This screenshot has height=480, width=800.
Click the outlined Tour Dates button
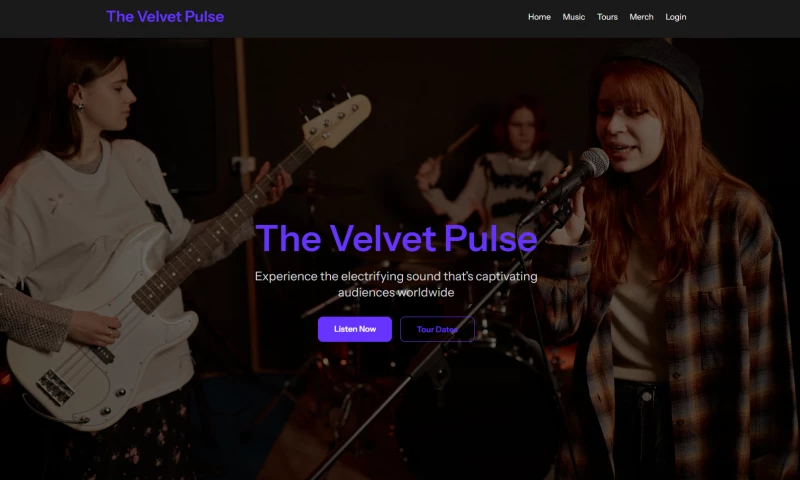[437, 329]
